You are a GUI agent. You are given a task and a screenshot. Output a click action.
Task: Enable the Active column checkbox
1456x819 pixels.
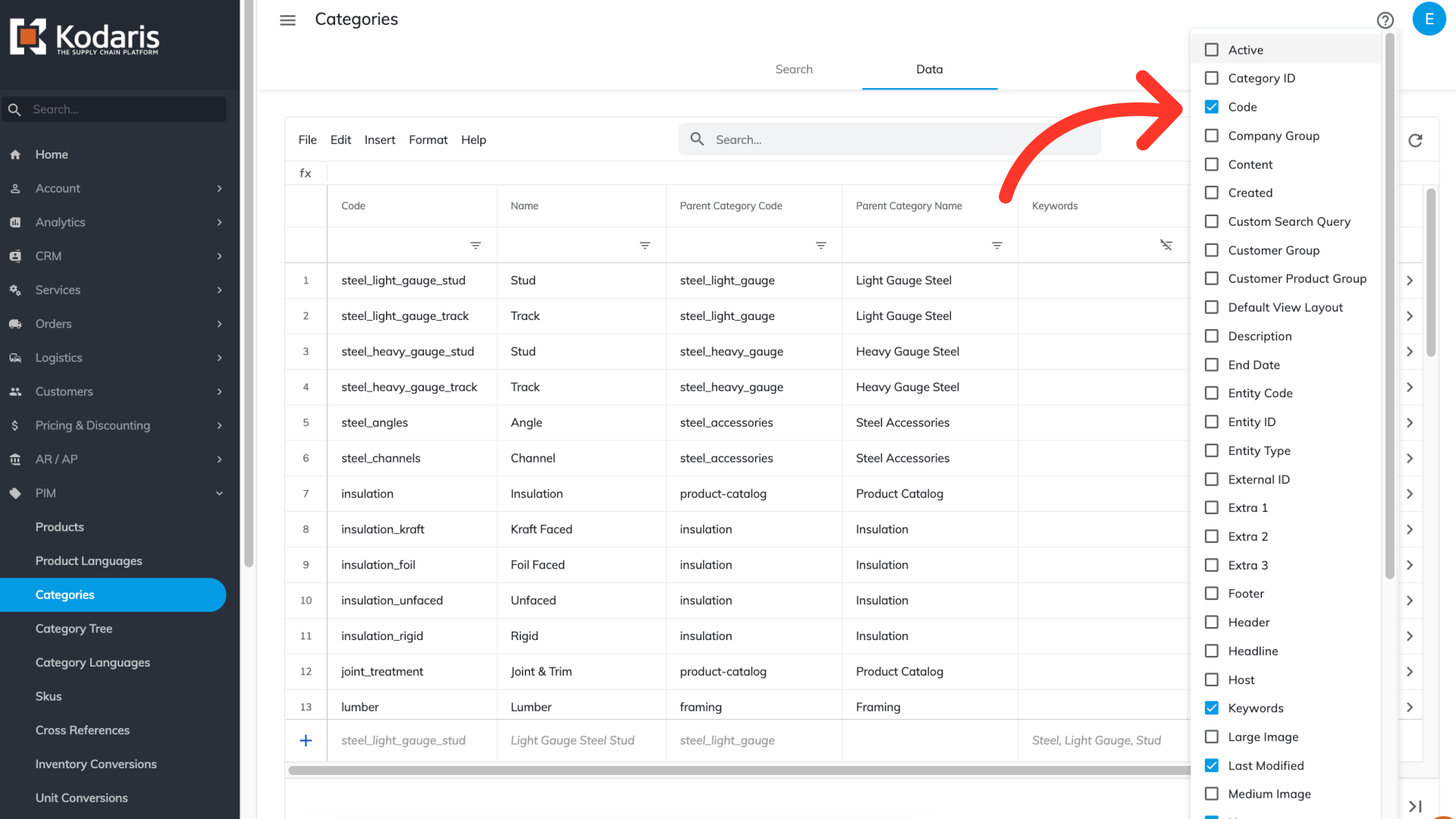(x=1212, y=50)
